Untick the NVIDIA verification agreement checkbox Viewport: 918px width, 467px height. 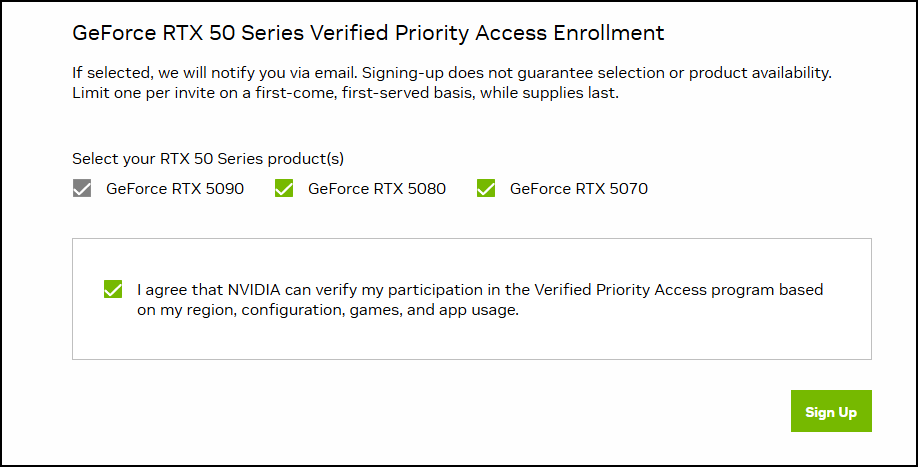[x=112, y=290]
